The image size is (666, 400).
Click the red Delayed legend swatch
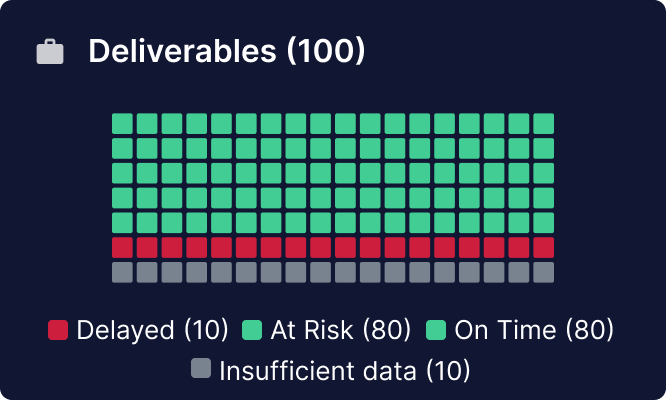pos(59,329)
